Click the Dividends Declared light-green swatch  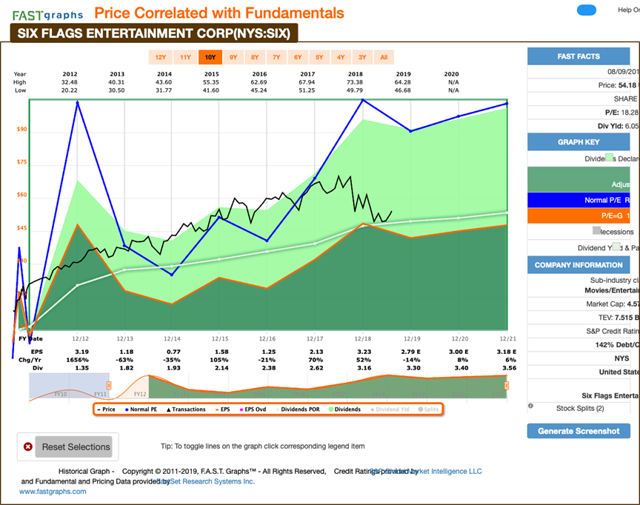pos(609,158)
